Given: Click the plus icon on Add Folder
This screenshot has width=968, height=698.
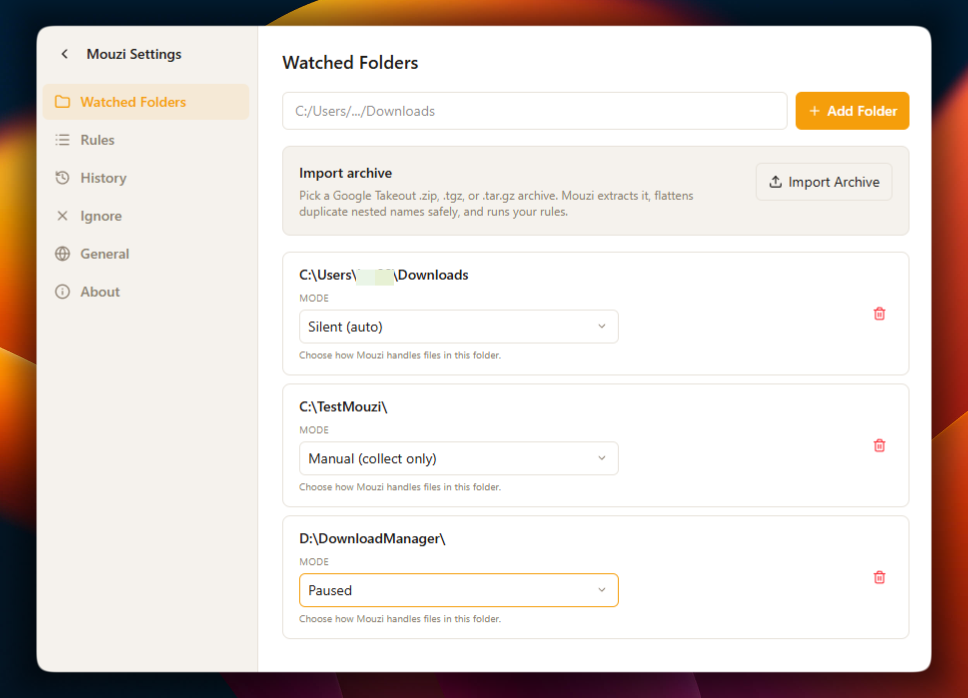Looking at the screenshot, I should pyautogui.click(x=814, y=111).
